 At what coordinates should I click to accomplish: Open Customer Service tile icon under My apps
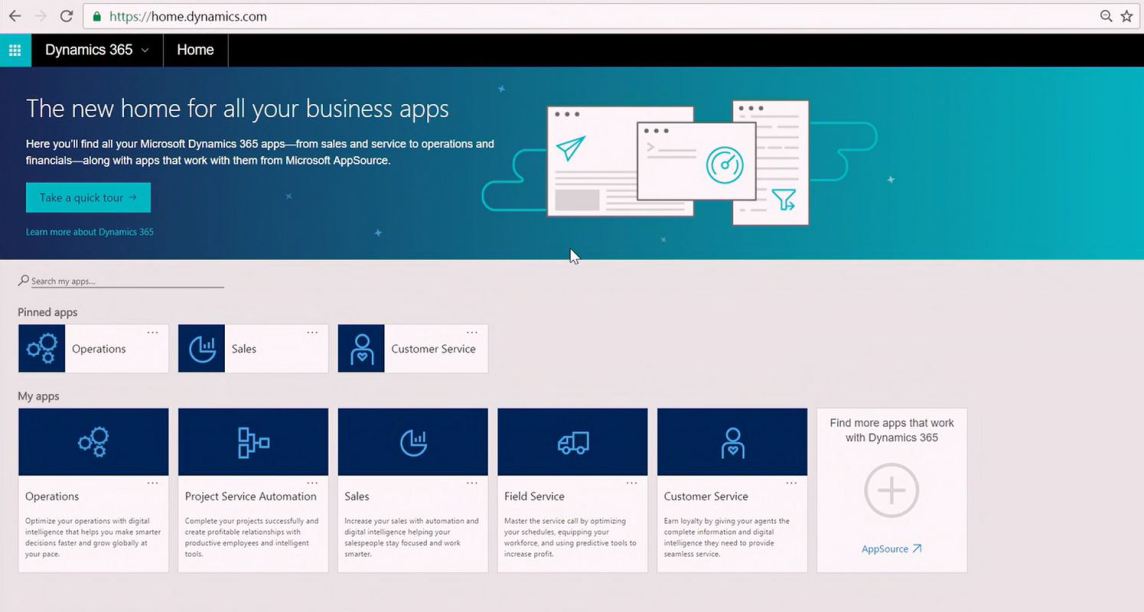coord(733,442)
